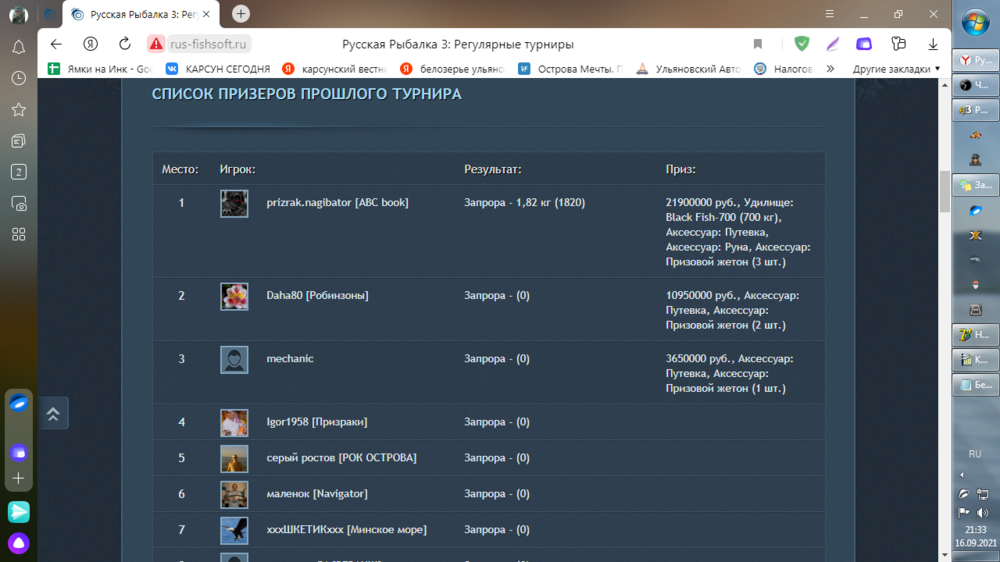The image size is (1000, 562).
Task: Expand the Другие закладки bookmarks folder
Action: pos(896,69)
